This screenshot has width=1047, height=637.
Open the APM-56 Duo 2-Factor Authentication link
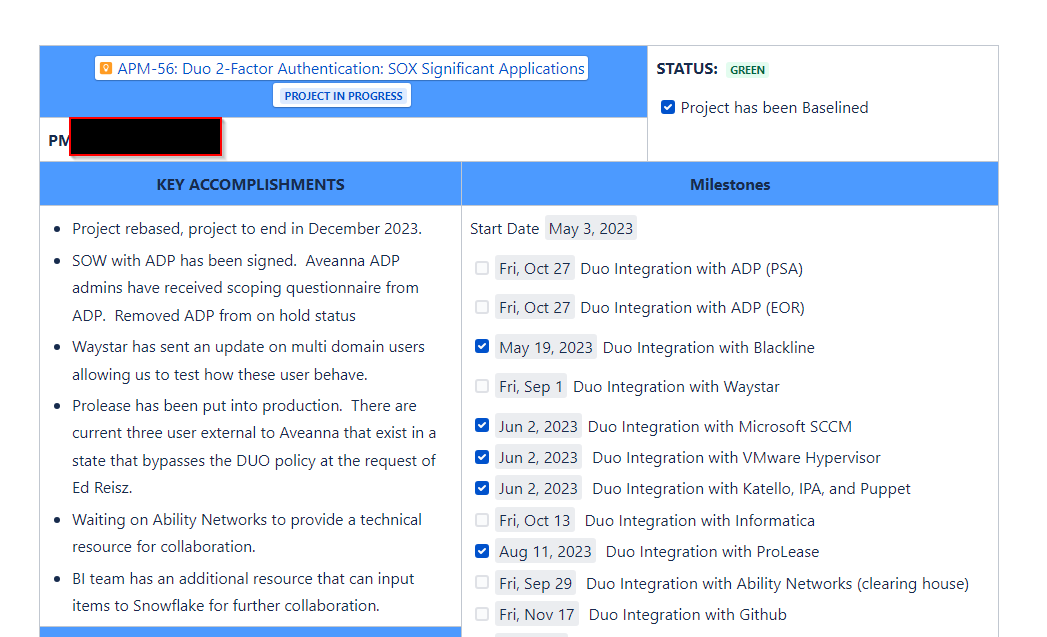tap(351, 69)
